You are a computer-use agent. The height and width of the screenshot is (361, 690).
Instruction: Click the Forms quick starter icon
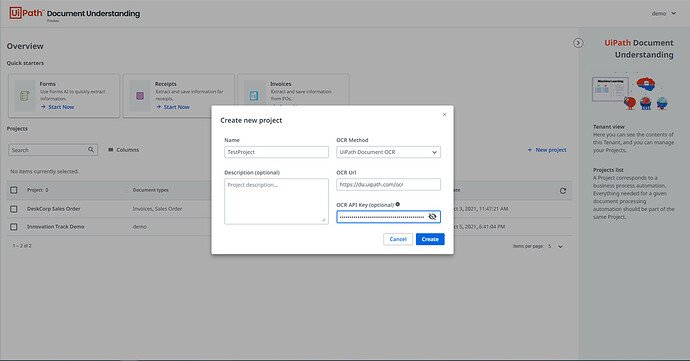tap(25, 96)
